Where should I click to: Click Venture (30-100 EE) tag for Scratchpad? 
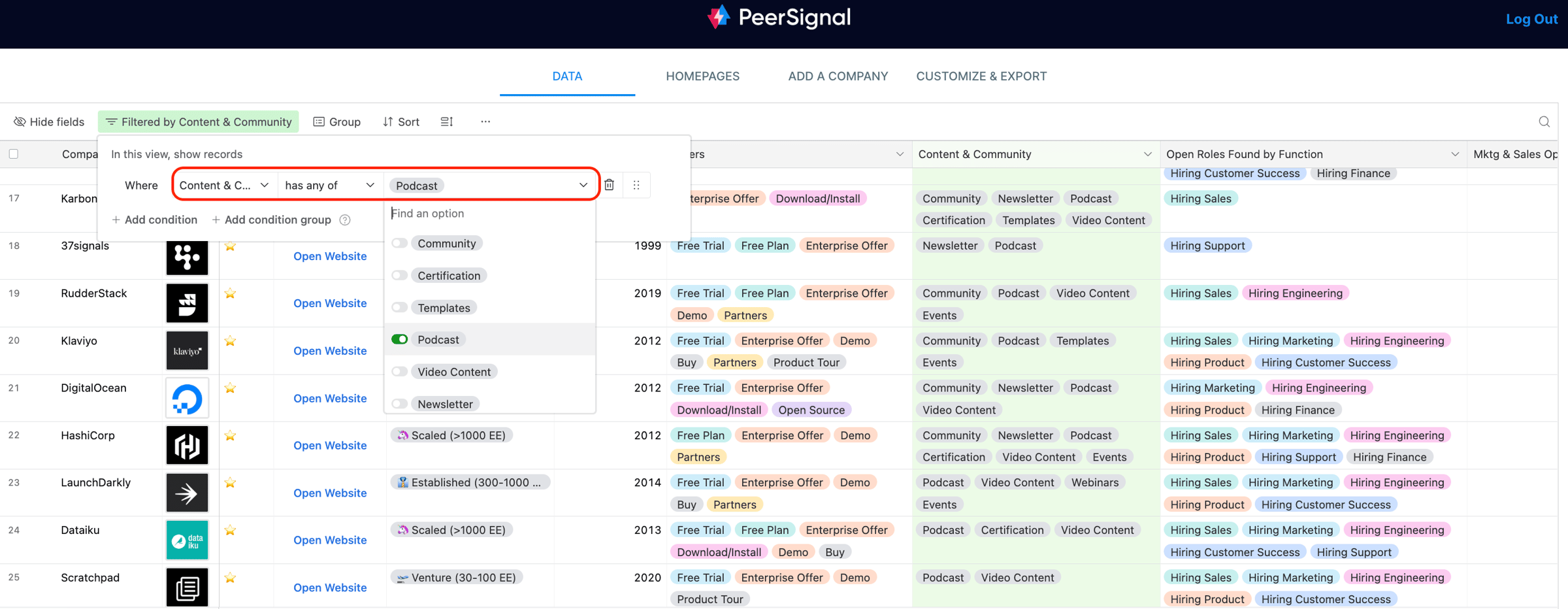pos(457,578)
